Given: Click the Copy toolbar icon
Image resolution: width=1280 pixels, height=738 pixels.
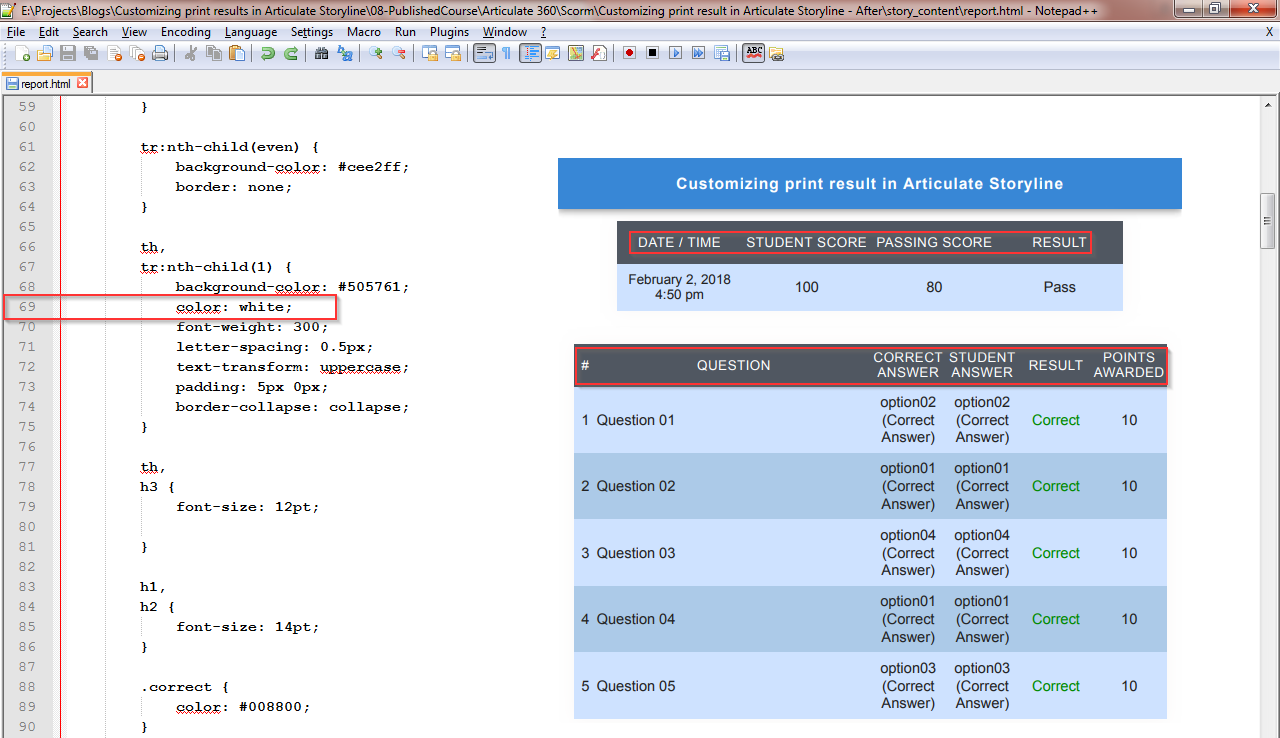Looking at the screenshot, I should (x=214, y=53).
